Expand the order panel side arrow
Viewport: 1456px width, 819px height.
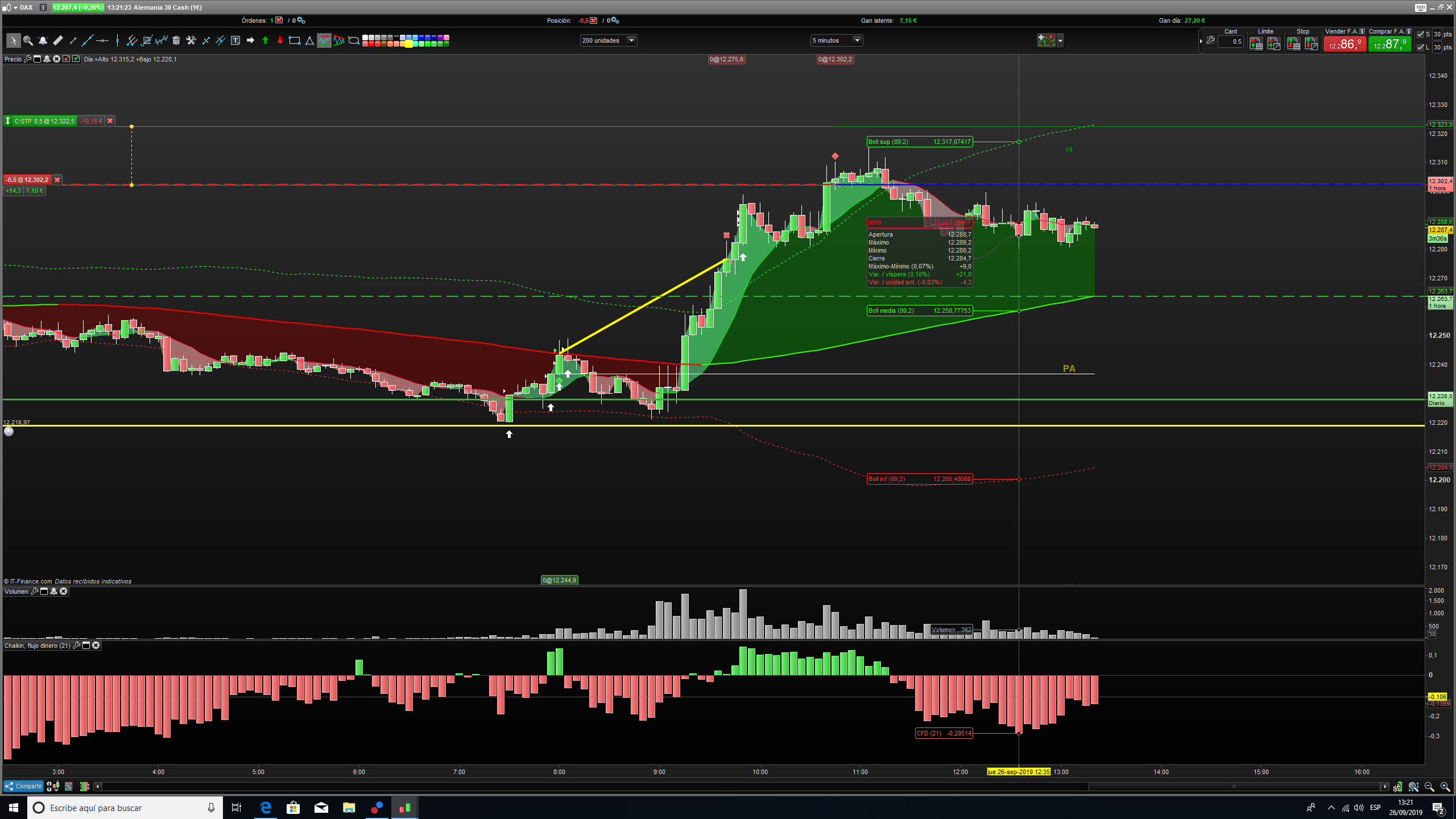click(x=1201, y=41)
